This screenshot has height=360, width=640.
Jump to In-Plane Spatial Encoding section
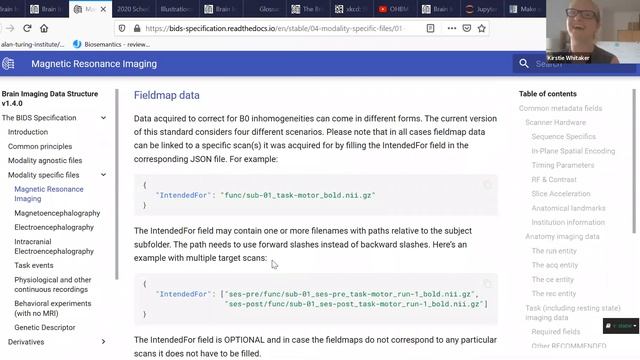(573, 151)
